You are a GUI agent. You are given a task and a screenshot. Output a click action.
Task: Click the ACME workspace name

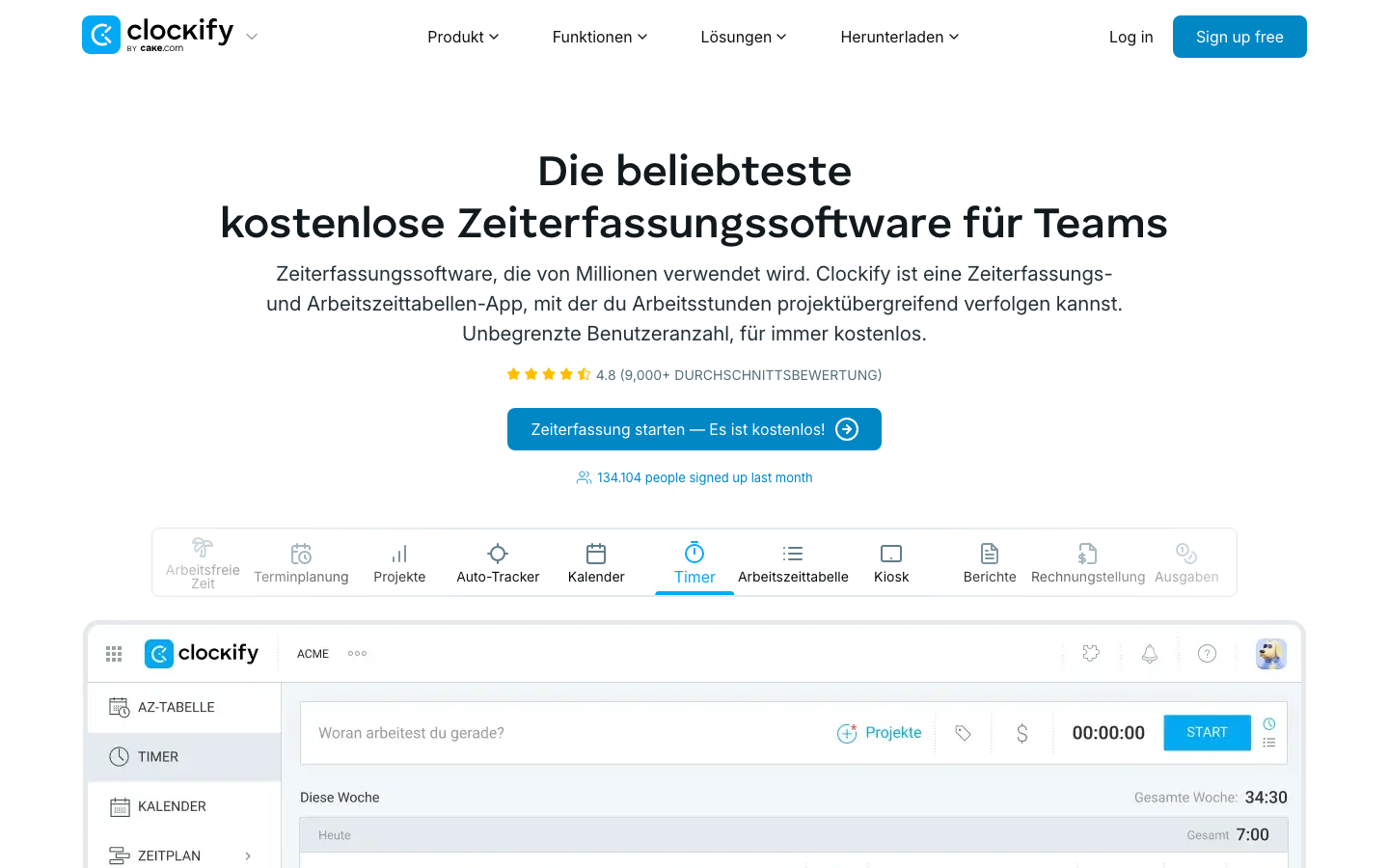(313, 654)
